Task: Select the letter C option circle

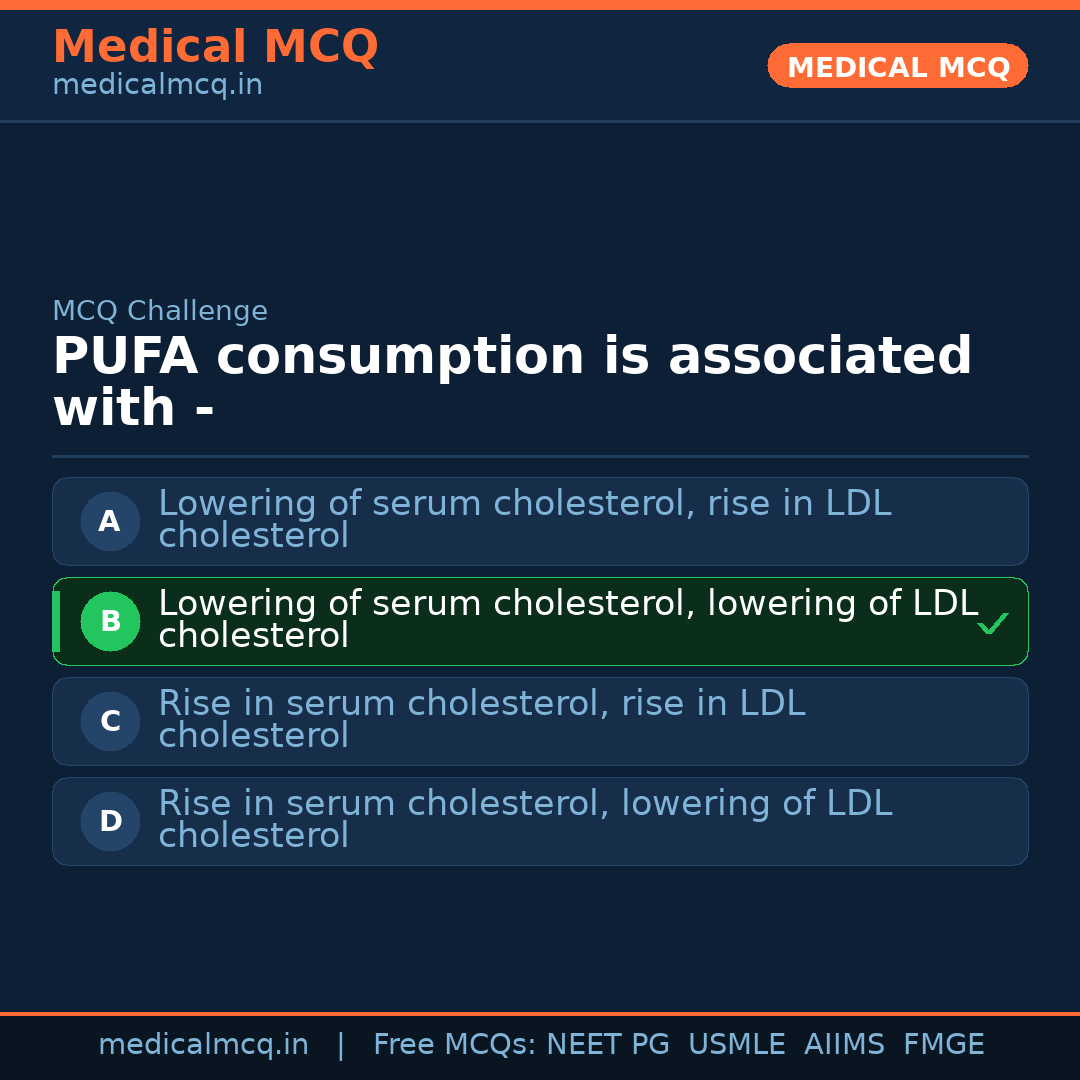Action: point(110,721)
